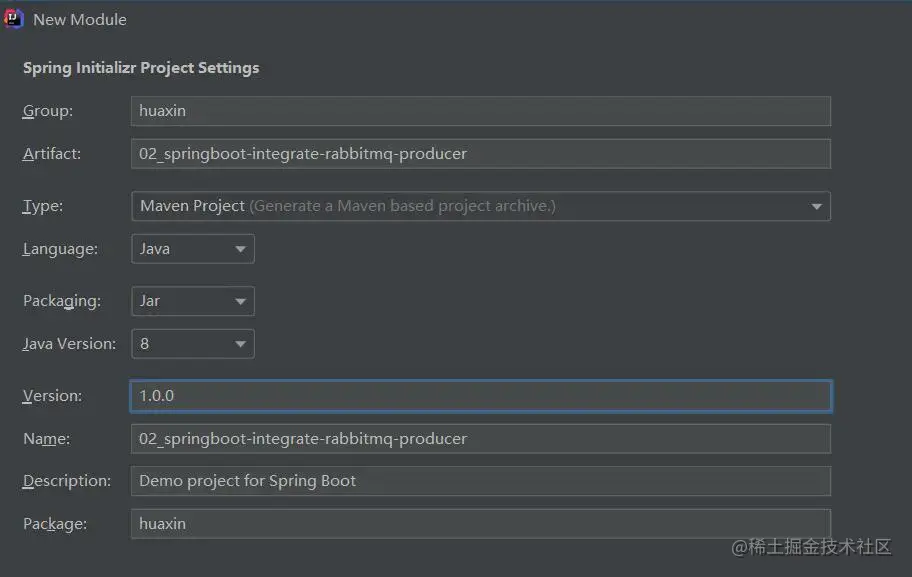
Task: Click the Spring Initializr Project Settings heading
Action: pos(141,68)
